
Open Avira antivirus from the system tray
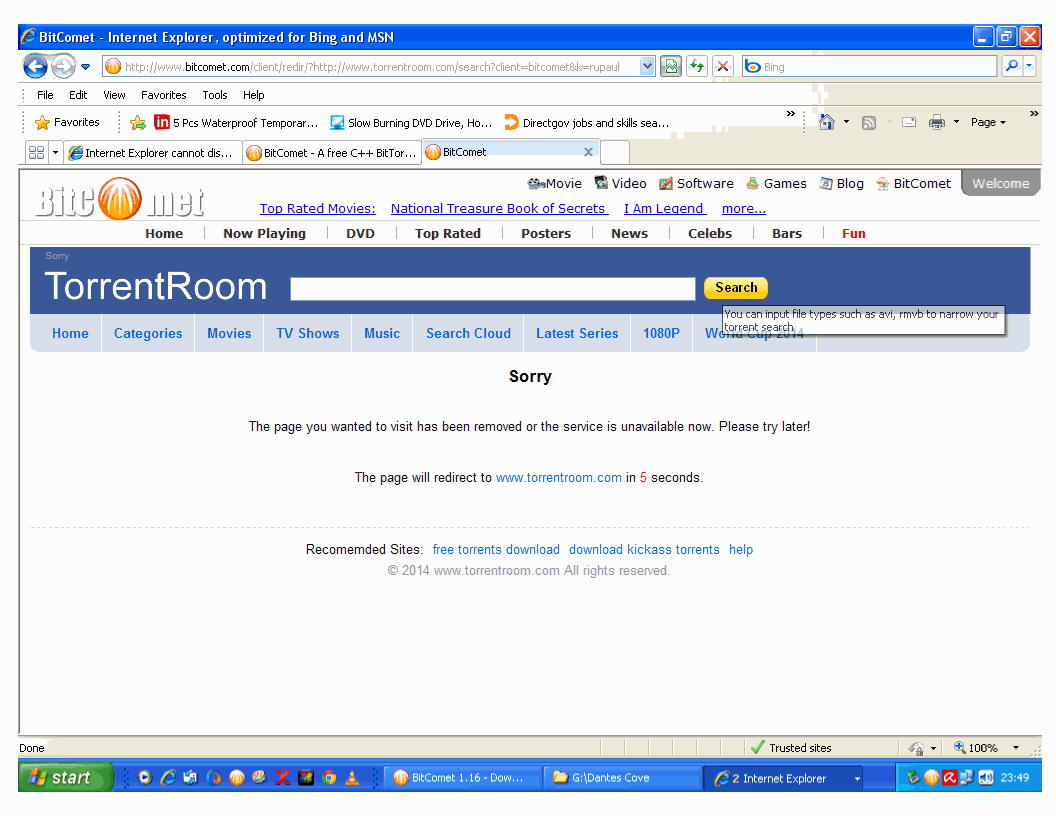pyautogui.click(x=949, y=777)
